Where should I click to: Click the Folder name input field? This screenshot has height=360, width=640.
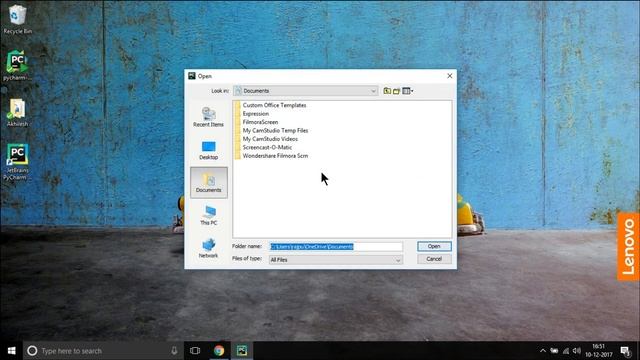336,247
